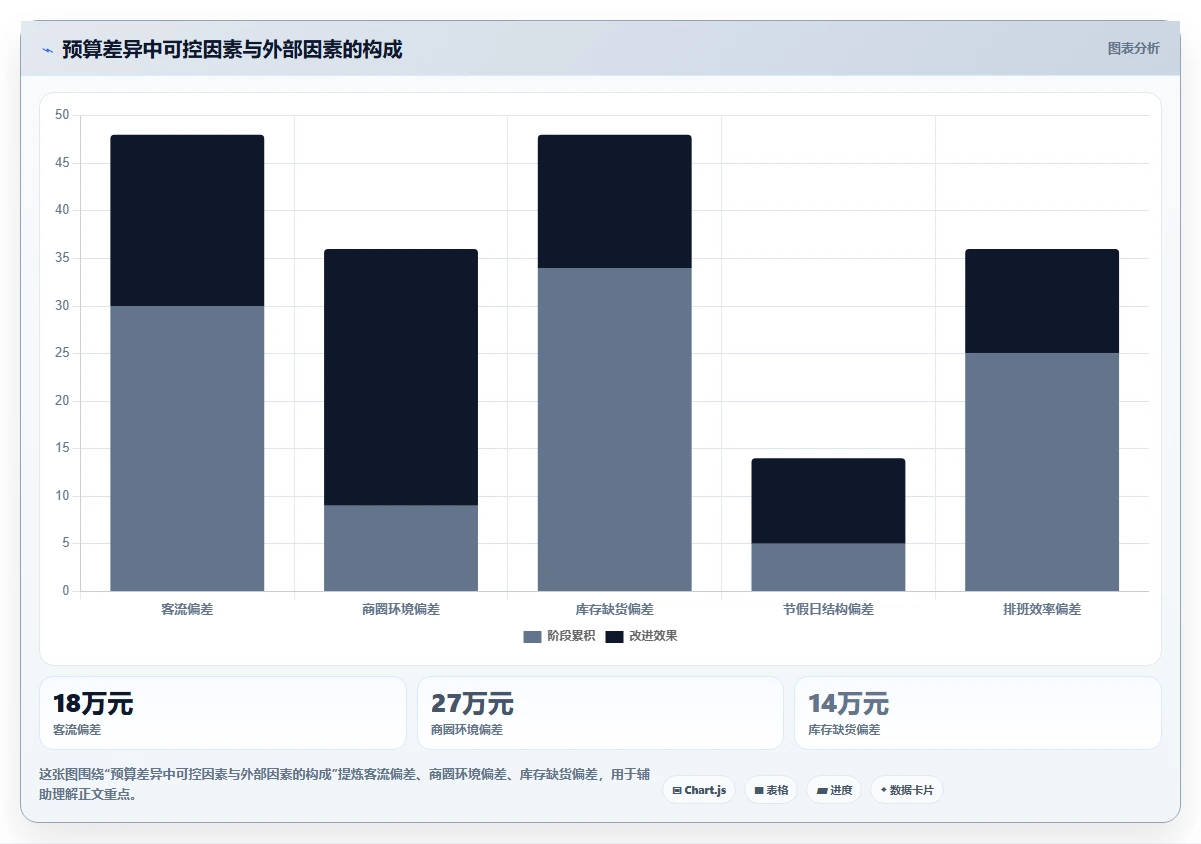Click 节假日结构偏差 gray 阶段累积 bar segment

tap(828, 567)
